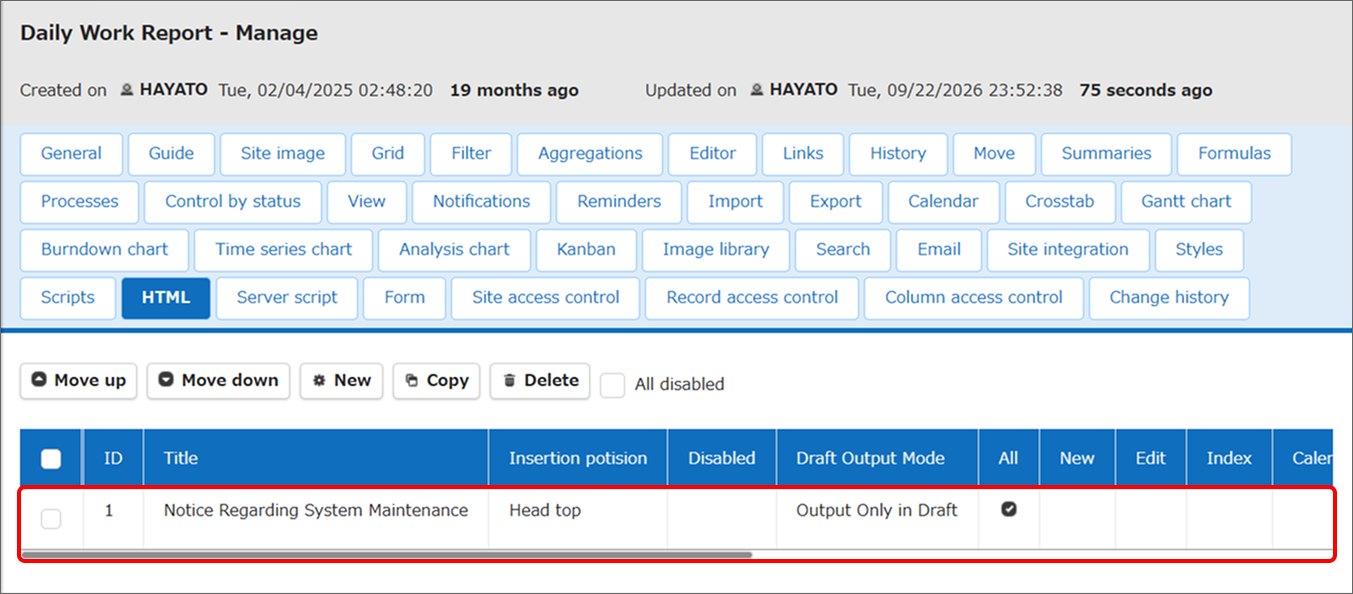Open the Grid tab

click(x=388, y=154)
